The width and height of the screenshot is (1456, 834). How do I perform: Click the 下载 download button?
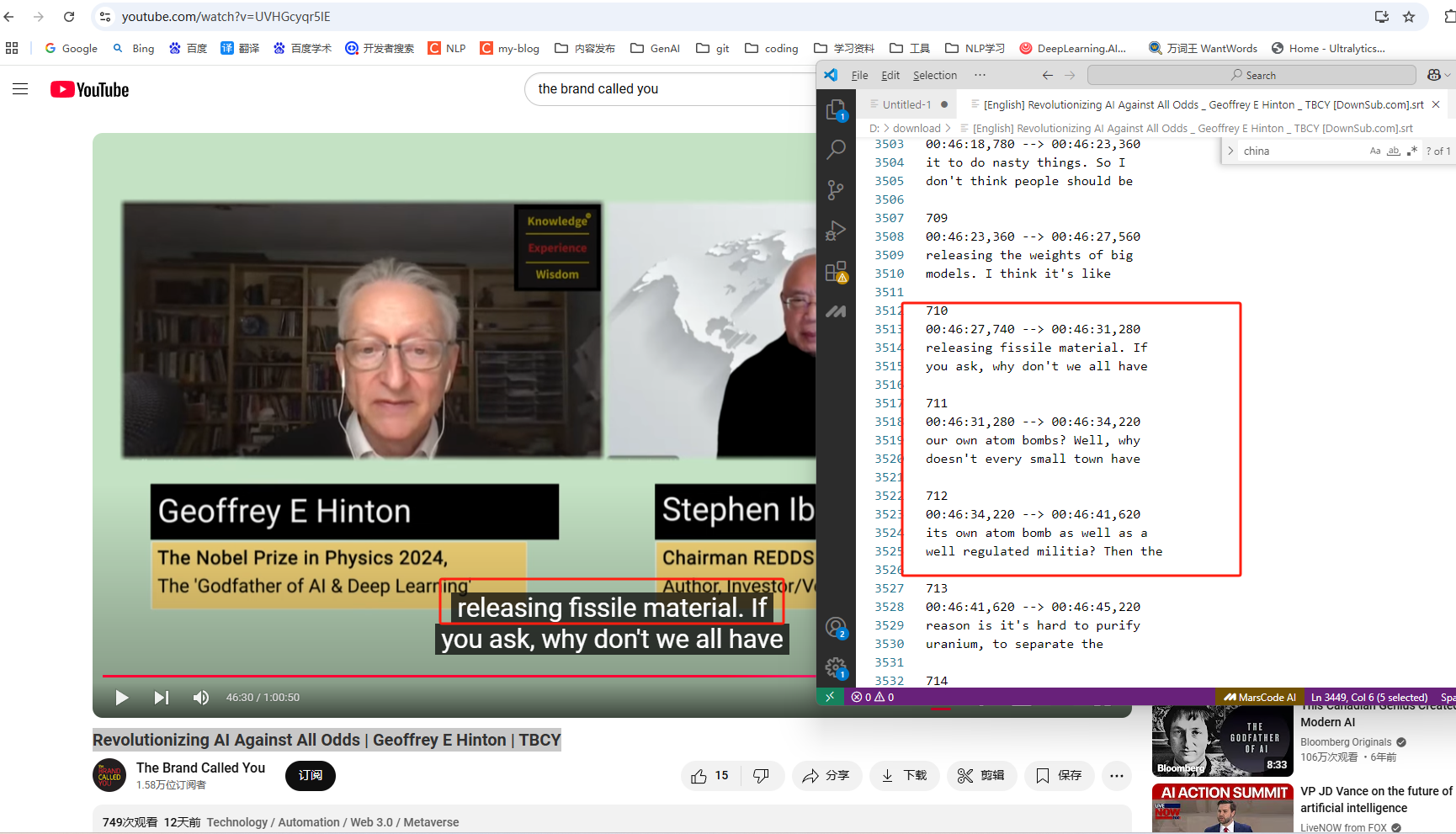click(x=904, y=776)
